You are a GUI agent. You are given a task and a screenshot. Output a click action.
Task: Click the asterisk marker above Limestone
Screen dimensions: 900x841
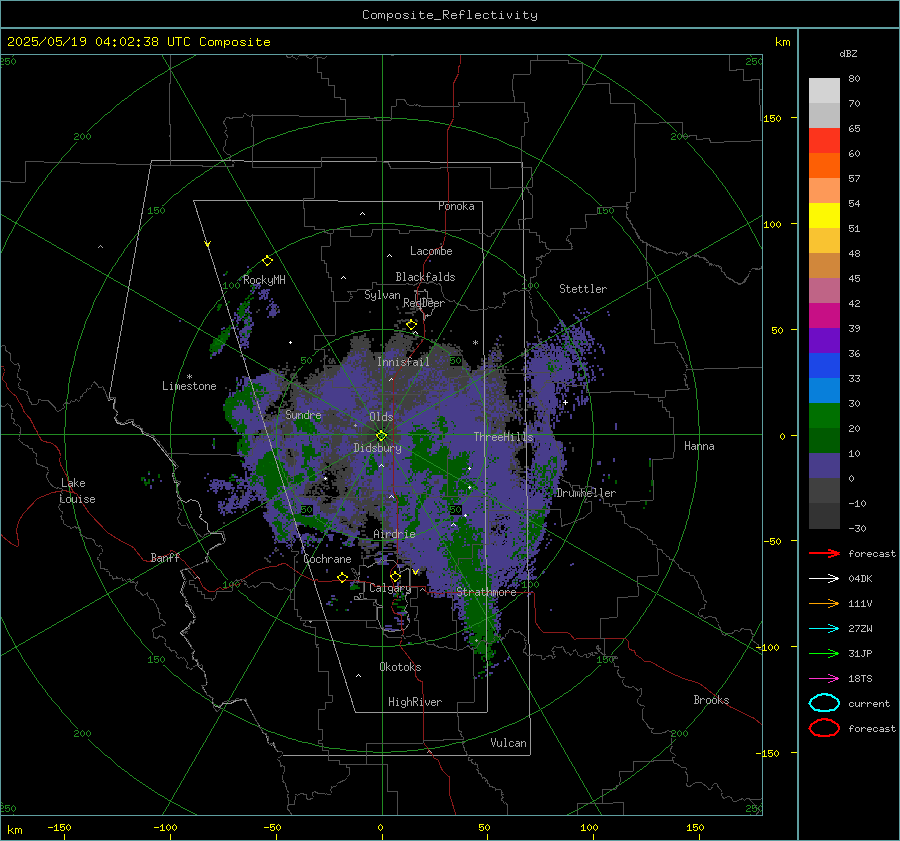189,377
